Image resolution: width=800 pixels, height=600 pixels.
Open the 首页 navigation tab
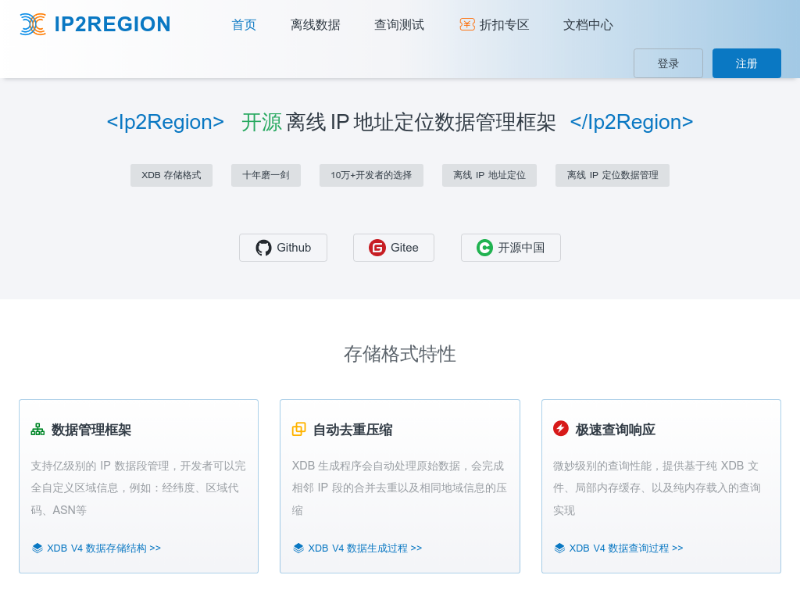click(x=244, y=25)
